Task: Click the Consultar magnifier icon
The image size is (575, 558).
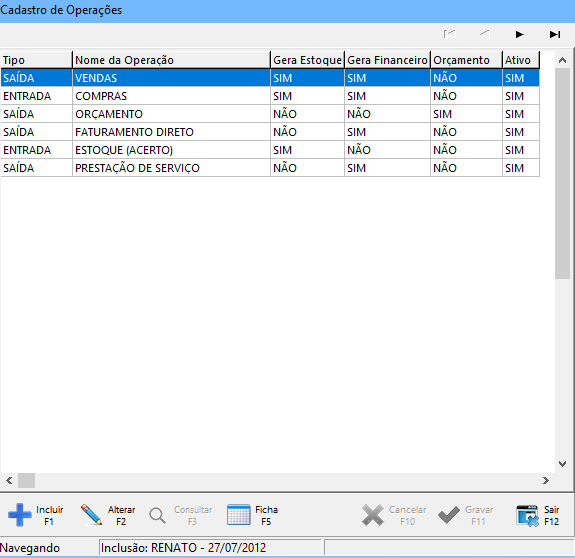Action: (x=158, y=515)
